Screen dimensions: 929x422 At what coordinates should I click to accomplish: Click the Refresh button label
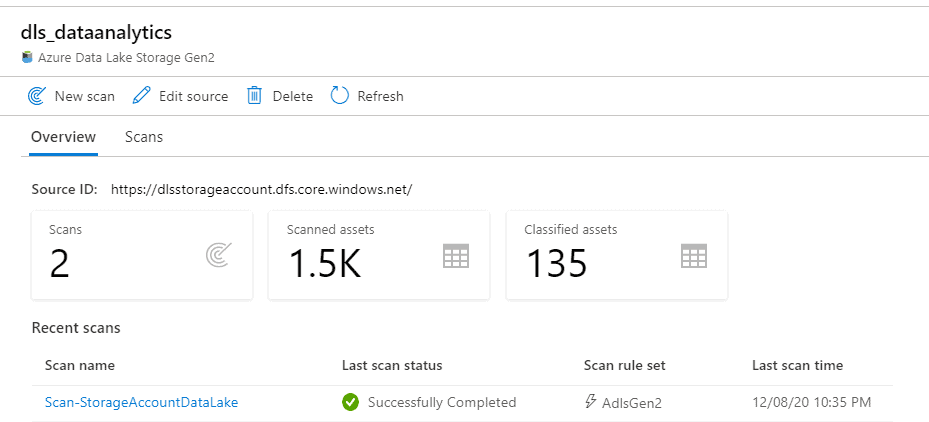point(380,96)
